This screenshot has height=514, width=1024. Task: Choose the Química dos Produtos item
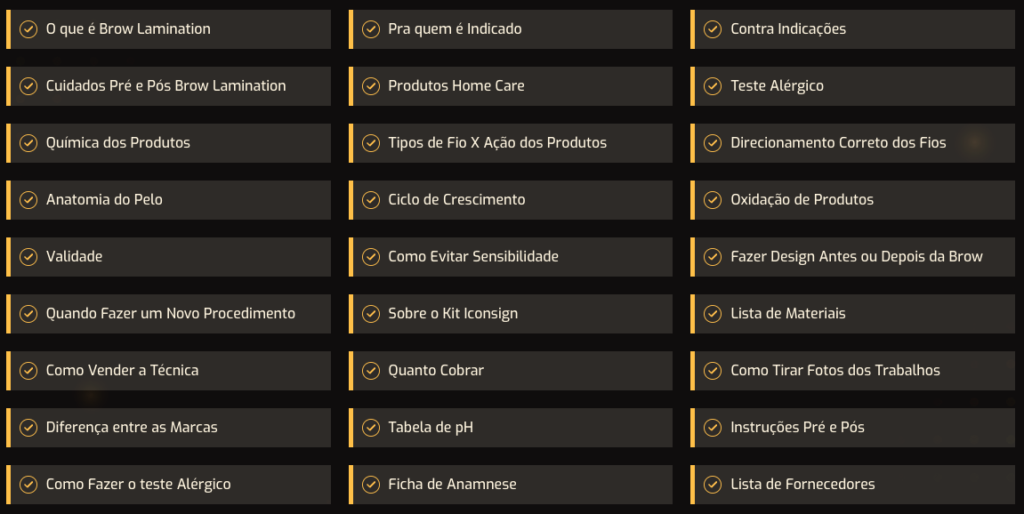(x=168, y=143)
